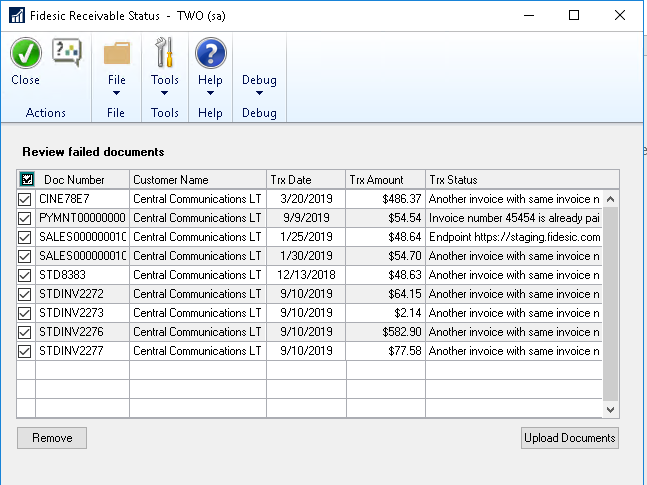The height and width of the screenshot is (485, 647).
Task: Expand the Tools dropdown arrow
Action: (165, 93)
